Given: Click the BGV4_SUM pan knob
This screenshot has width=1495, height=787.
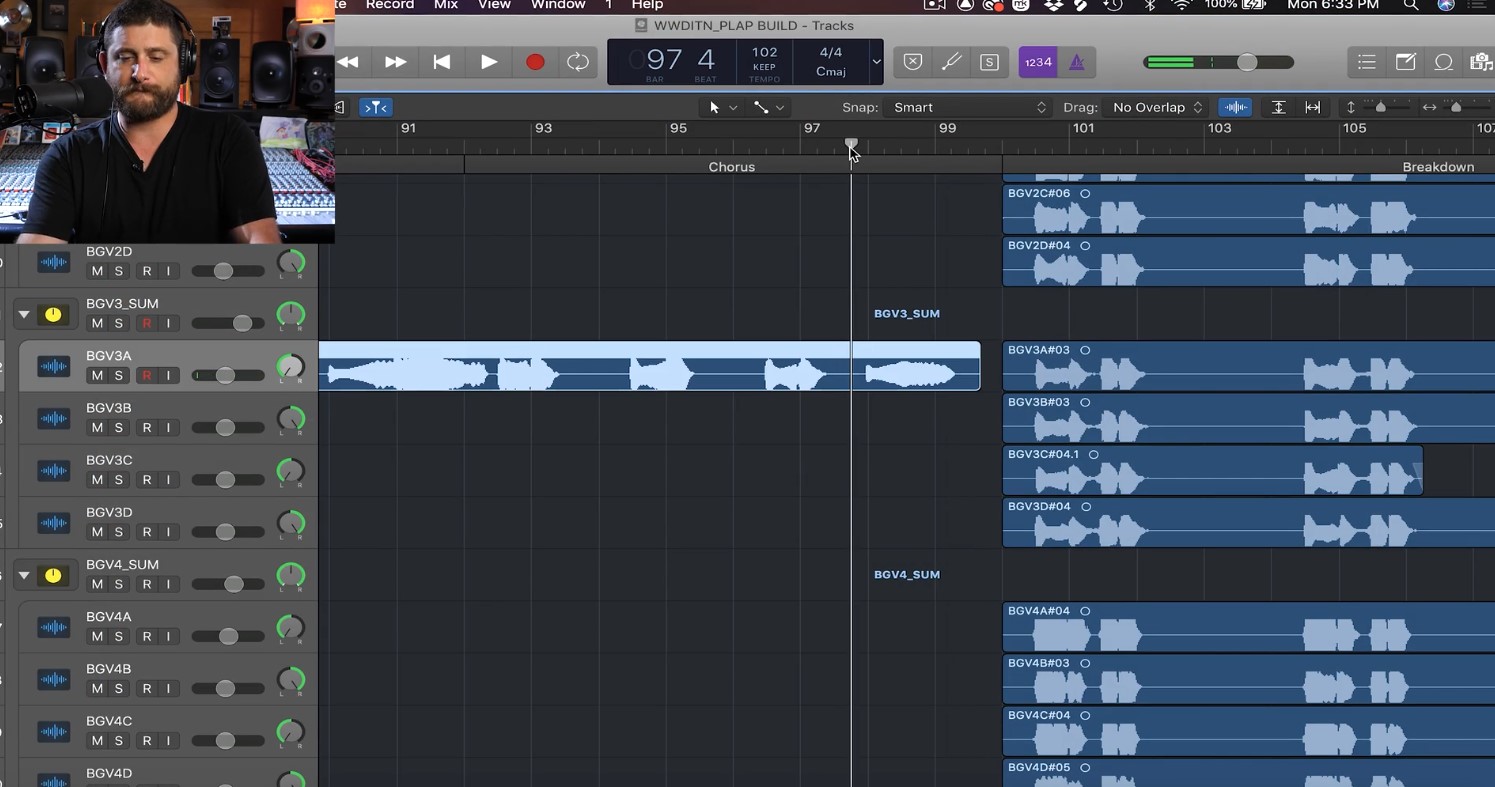Looking at the screenshot, I should click(x=290, y=575).
